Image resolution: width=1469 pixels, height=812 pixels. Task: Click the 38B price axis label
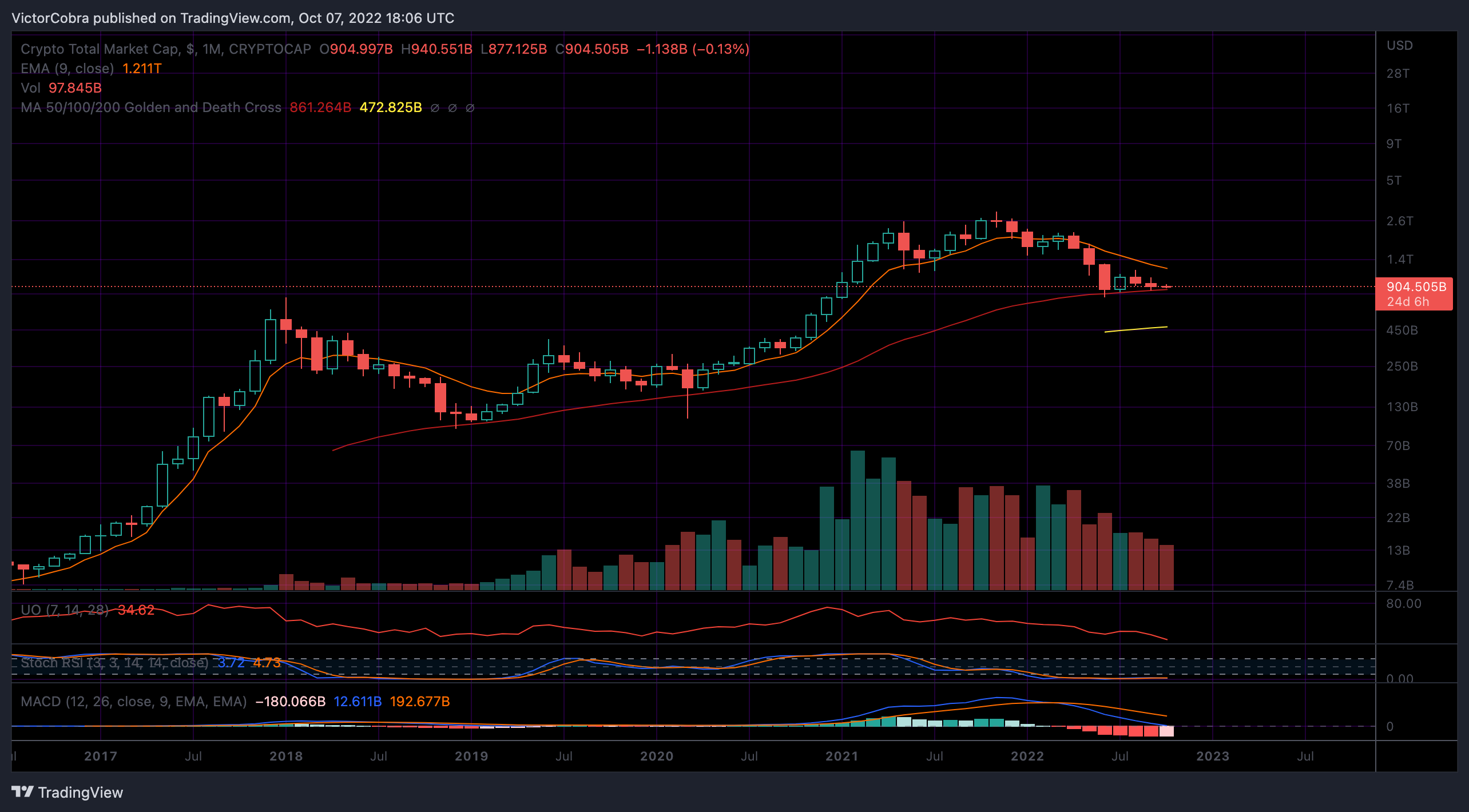click(x=1397, y=483)
